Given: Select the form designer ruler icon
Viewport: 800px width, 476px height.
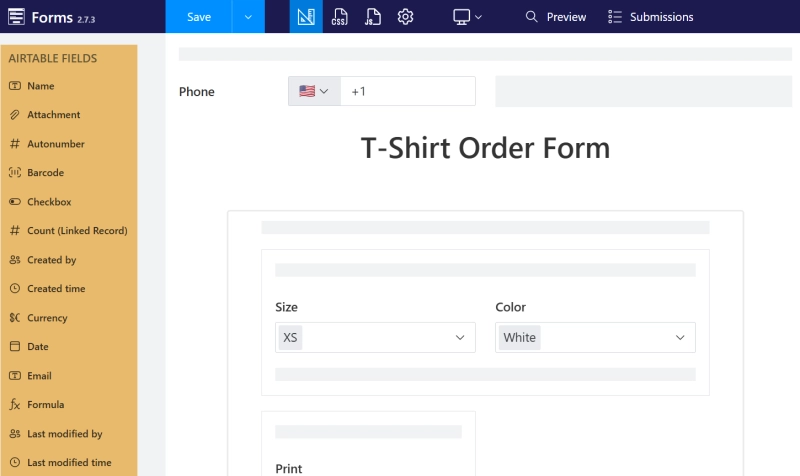Looking at the screenshot, I should point(306,16).
